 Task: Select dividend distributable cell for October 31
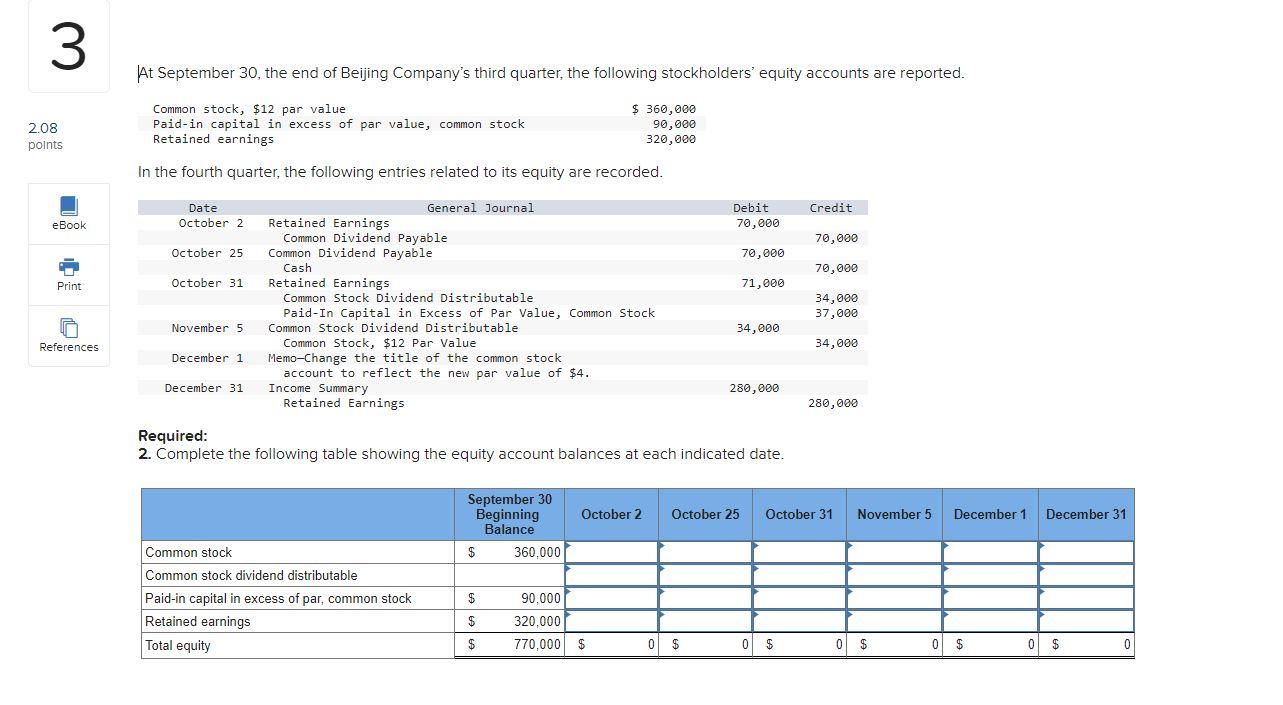[799, 575]
